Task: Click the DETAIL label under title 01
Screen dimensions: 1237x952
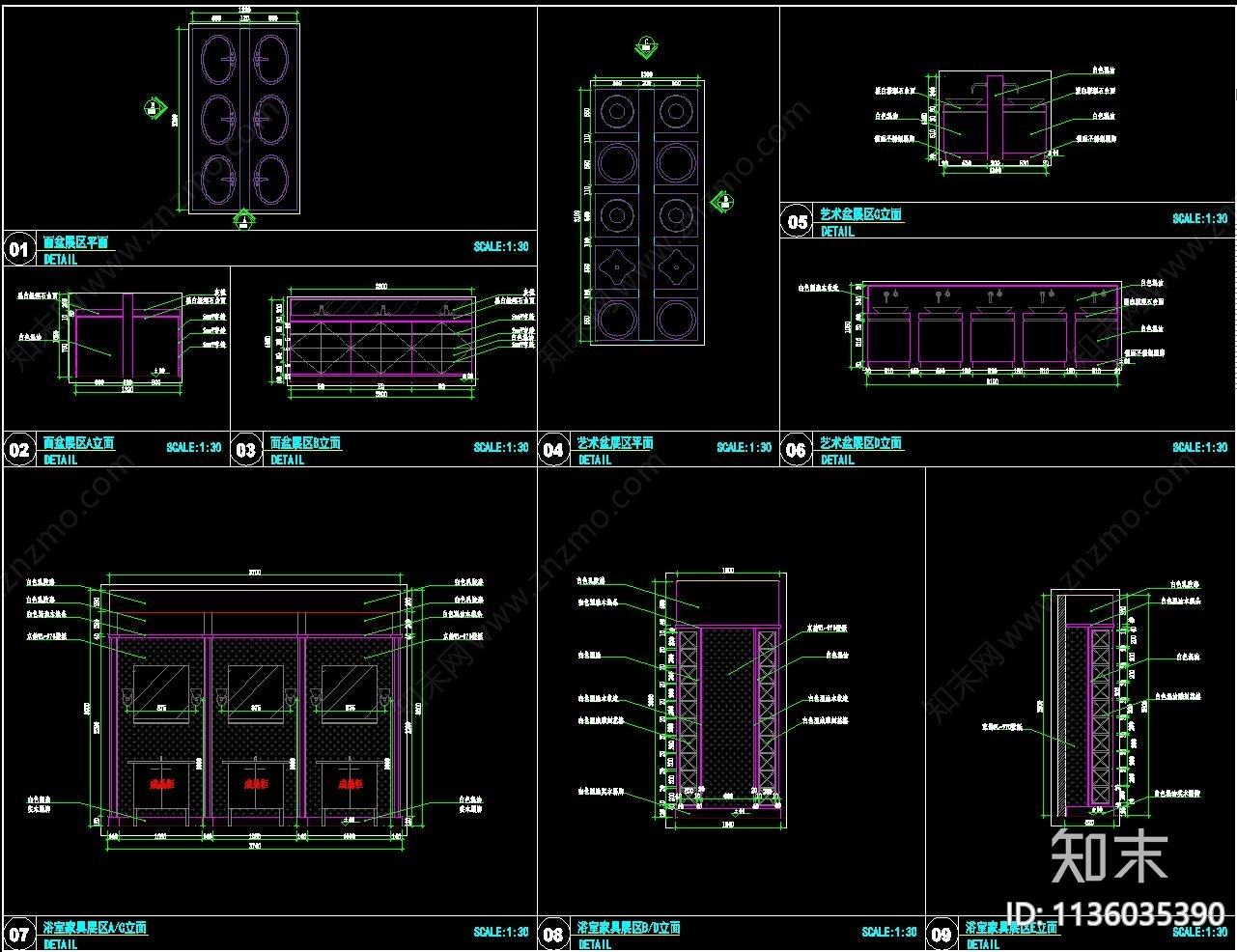Action: pyautogui.click(x=60, y=260)
